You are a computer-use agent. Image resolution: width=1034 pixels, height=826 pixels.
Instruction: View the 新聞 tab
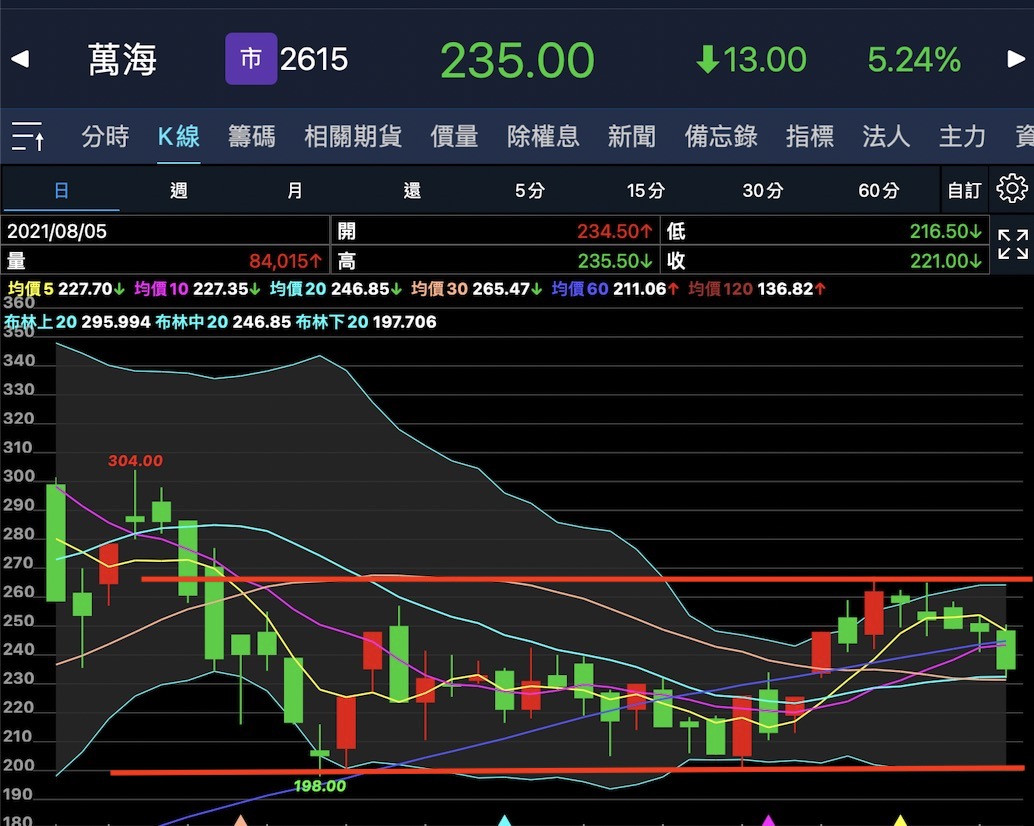[x=631, y=136]
